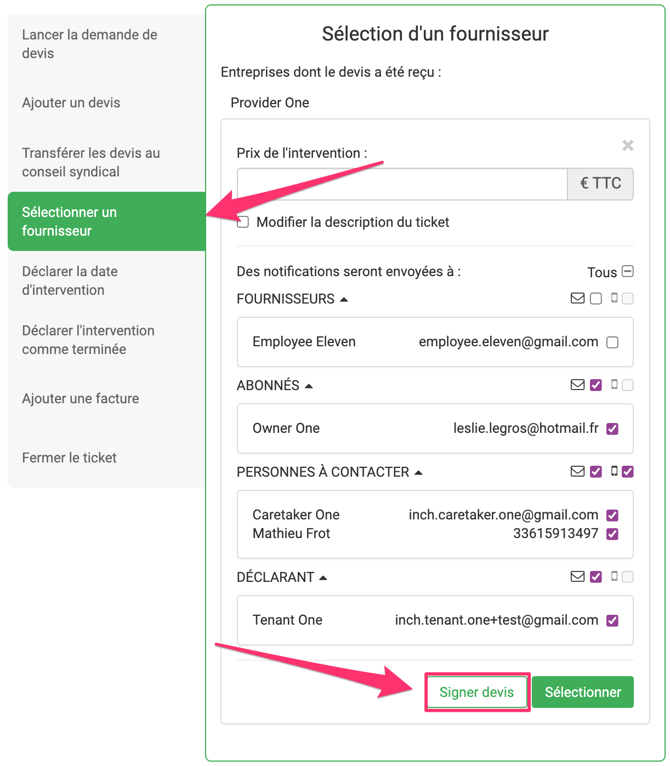
Task: Close the Provider One panel
Action: click(627, 146)
